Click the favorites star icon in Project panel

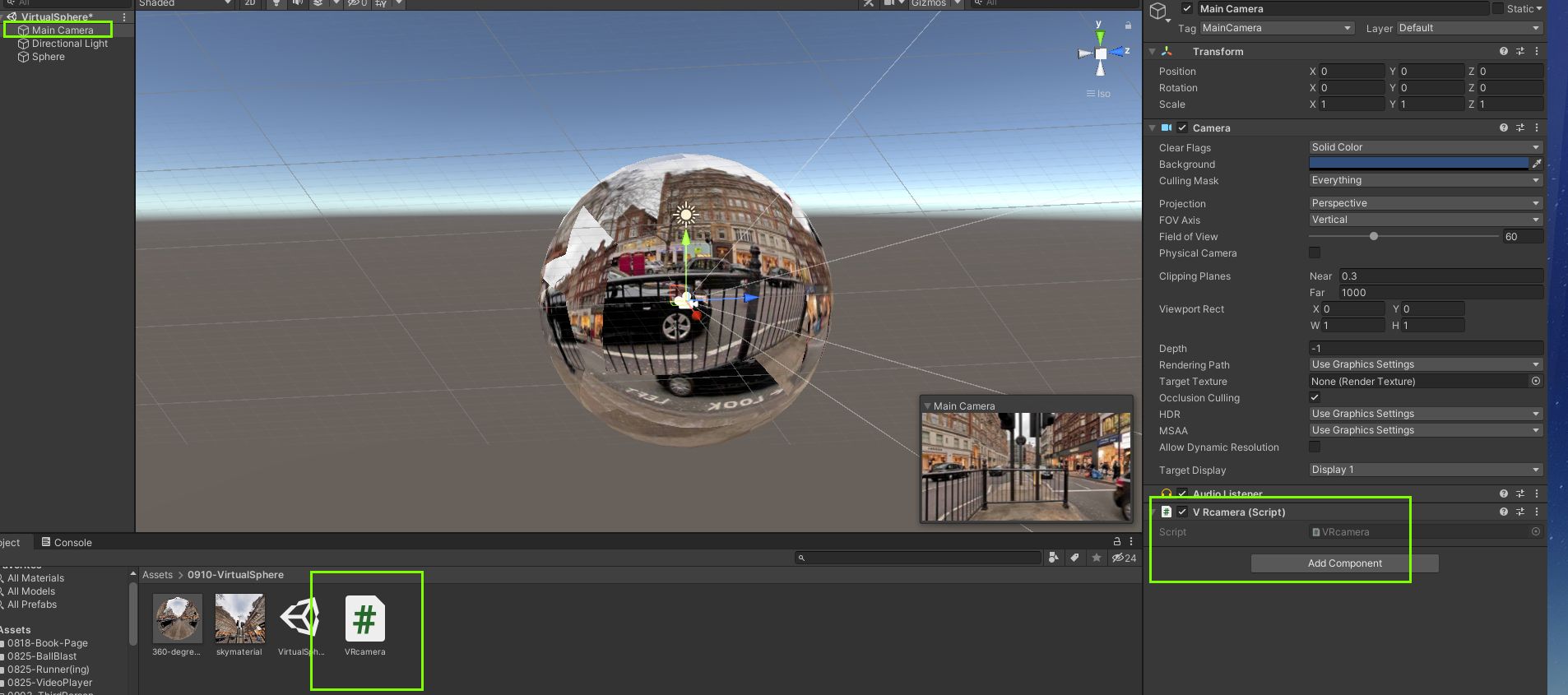[x=1097, y=558]
